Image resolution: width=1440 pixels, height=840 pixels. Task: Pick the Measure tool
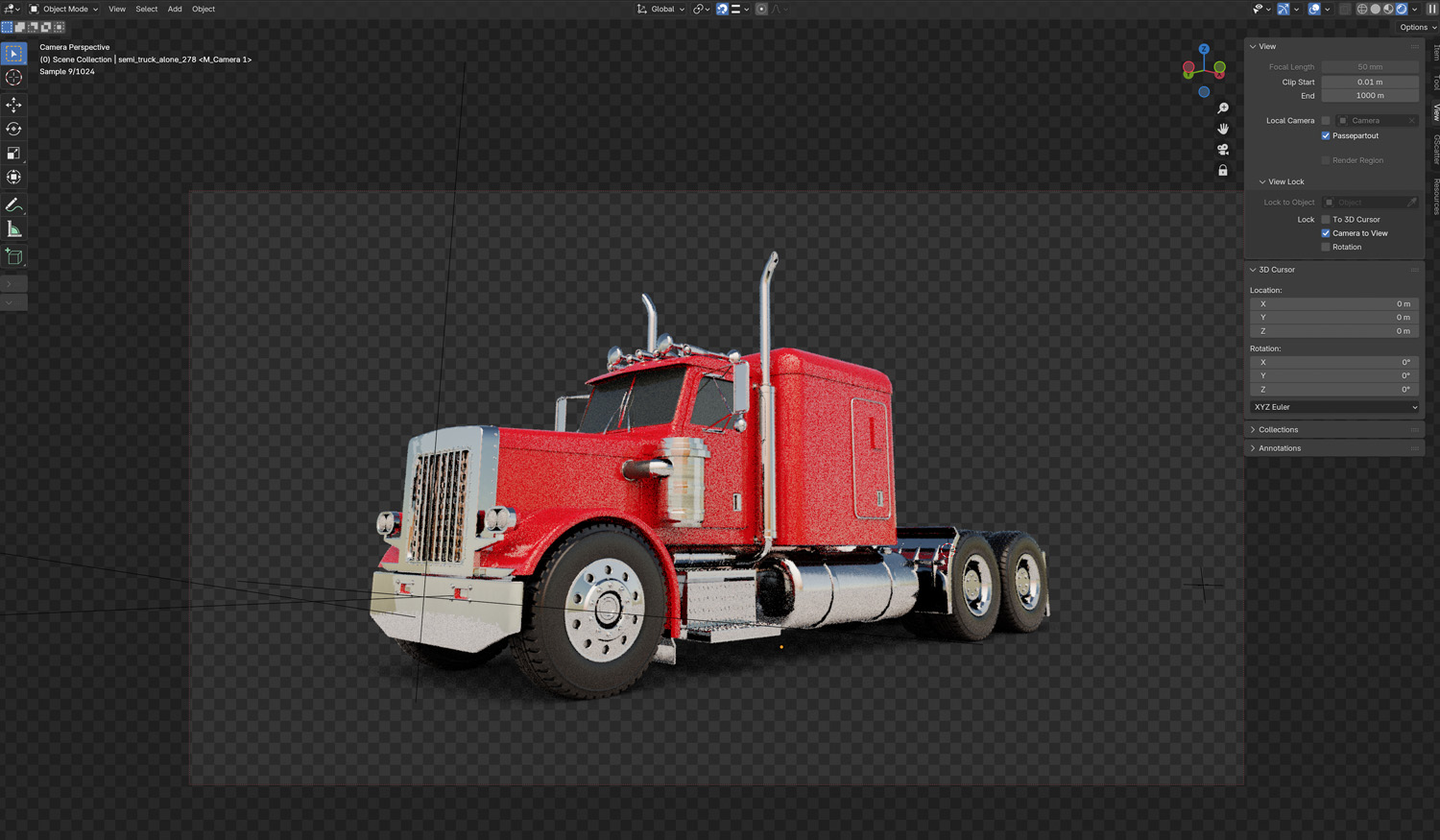pos(13,229)
